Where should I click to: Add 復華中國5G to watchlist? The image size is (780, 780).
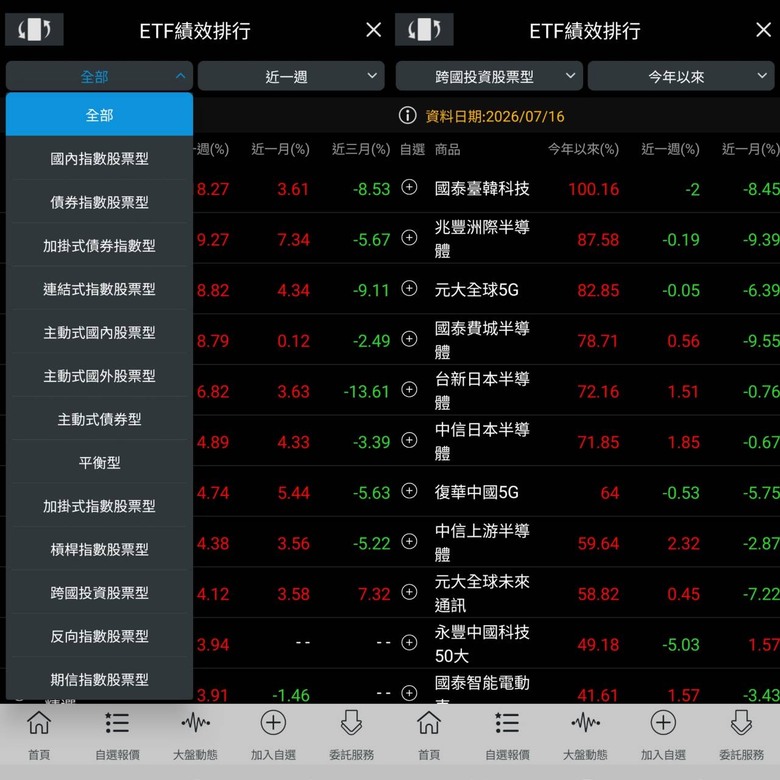(409, 491)
